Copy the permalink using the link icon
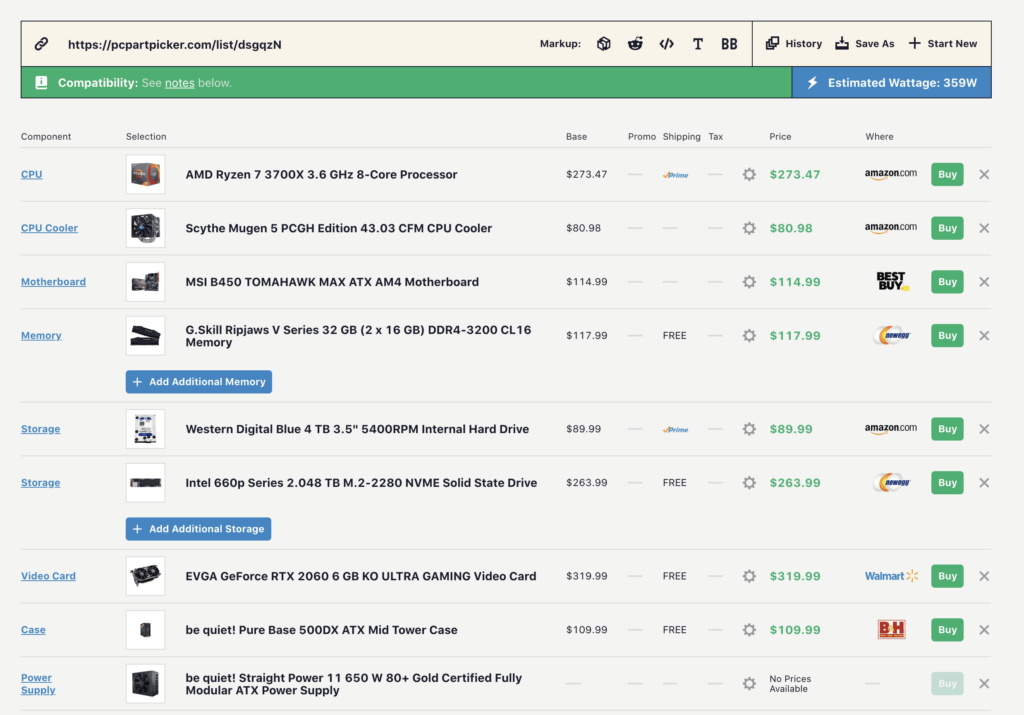 [41, 44]
